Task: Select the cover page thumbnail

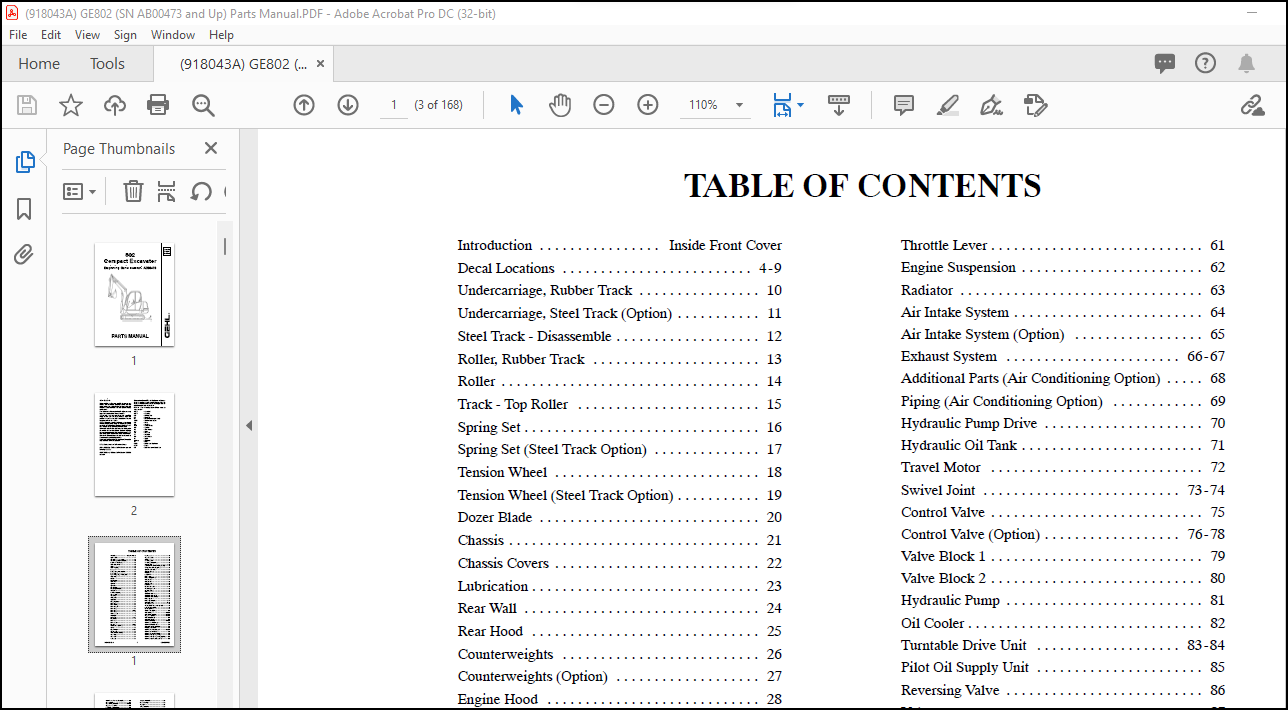Action: pos(134,295)
